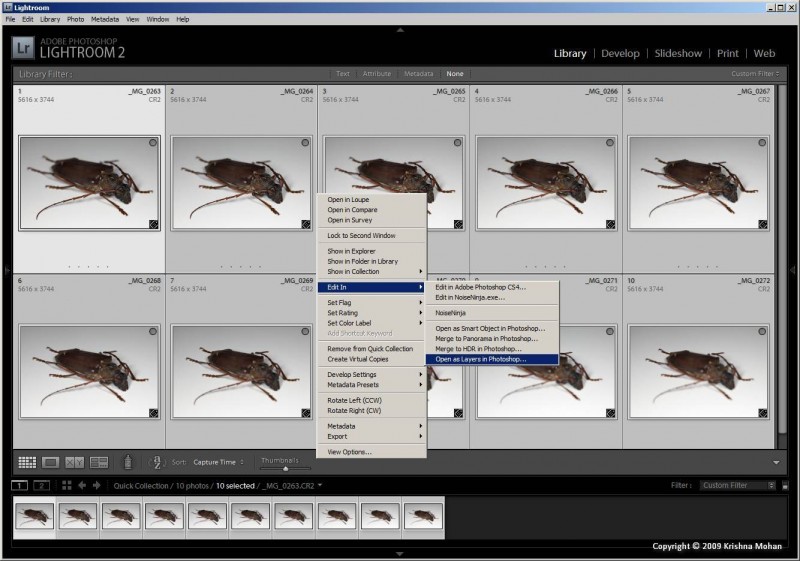Click second window button labeled 2
This screenshot has height=561, width=800.
[x=41, y=486]
